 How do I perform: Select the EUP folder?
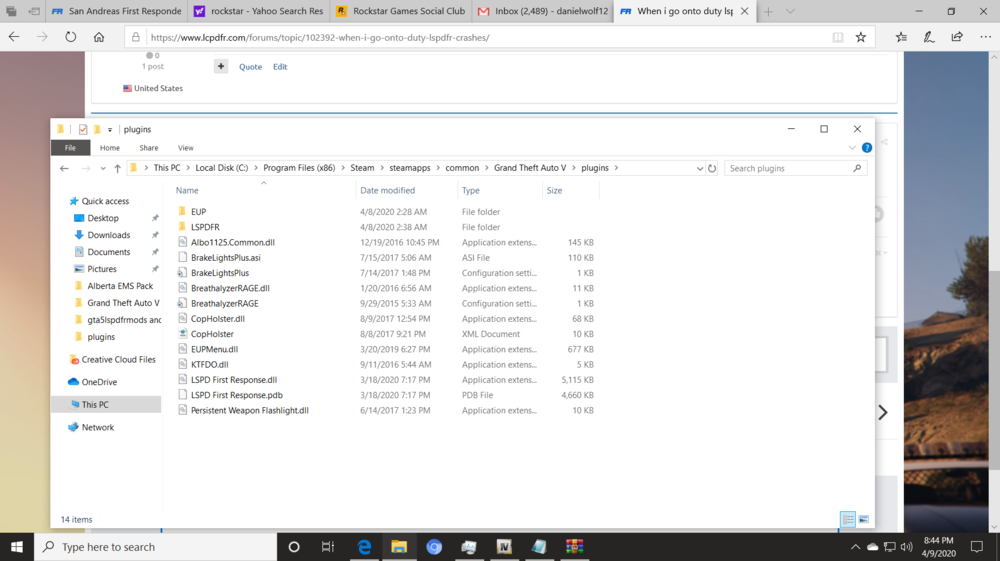point(198,212)
